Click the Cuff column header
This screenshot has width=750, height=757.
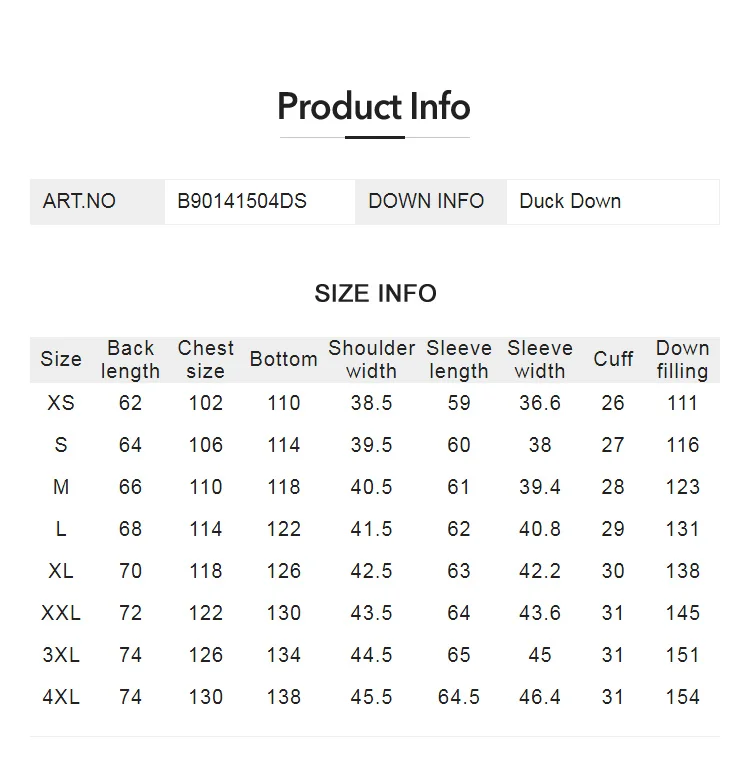point(613,359)
